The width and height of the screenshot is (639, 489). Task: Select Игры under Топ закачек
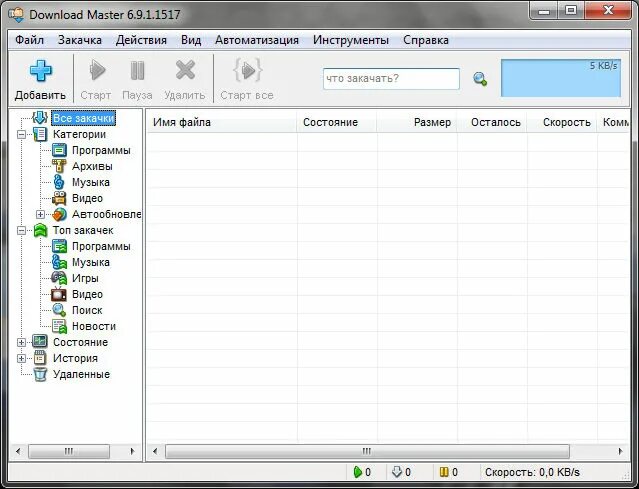click(85, 278)
